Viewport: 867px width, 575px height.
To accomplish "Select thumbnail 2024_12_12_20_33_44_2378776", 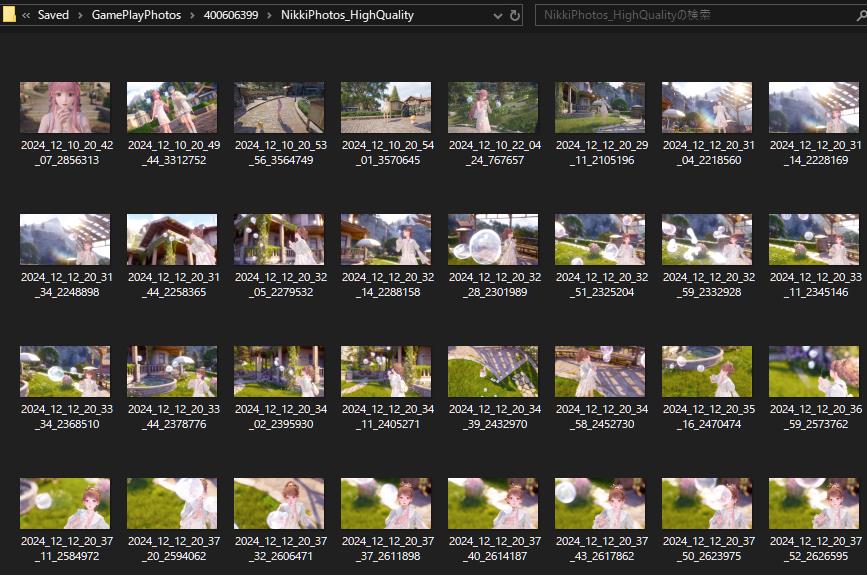I will [172, 372].
